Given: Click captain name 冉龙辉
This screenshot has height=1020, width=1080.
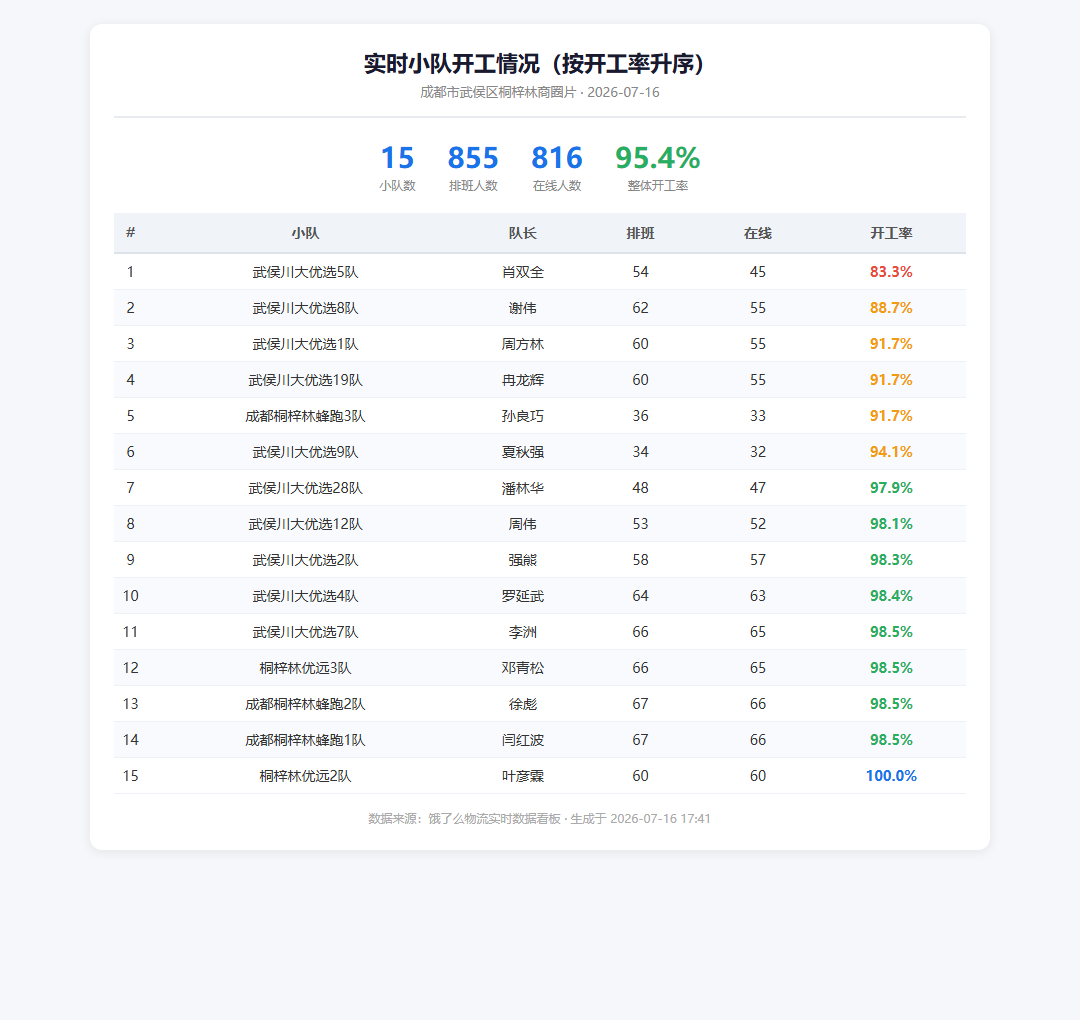Looking at the screenshot, I should [523, 380].
